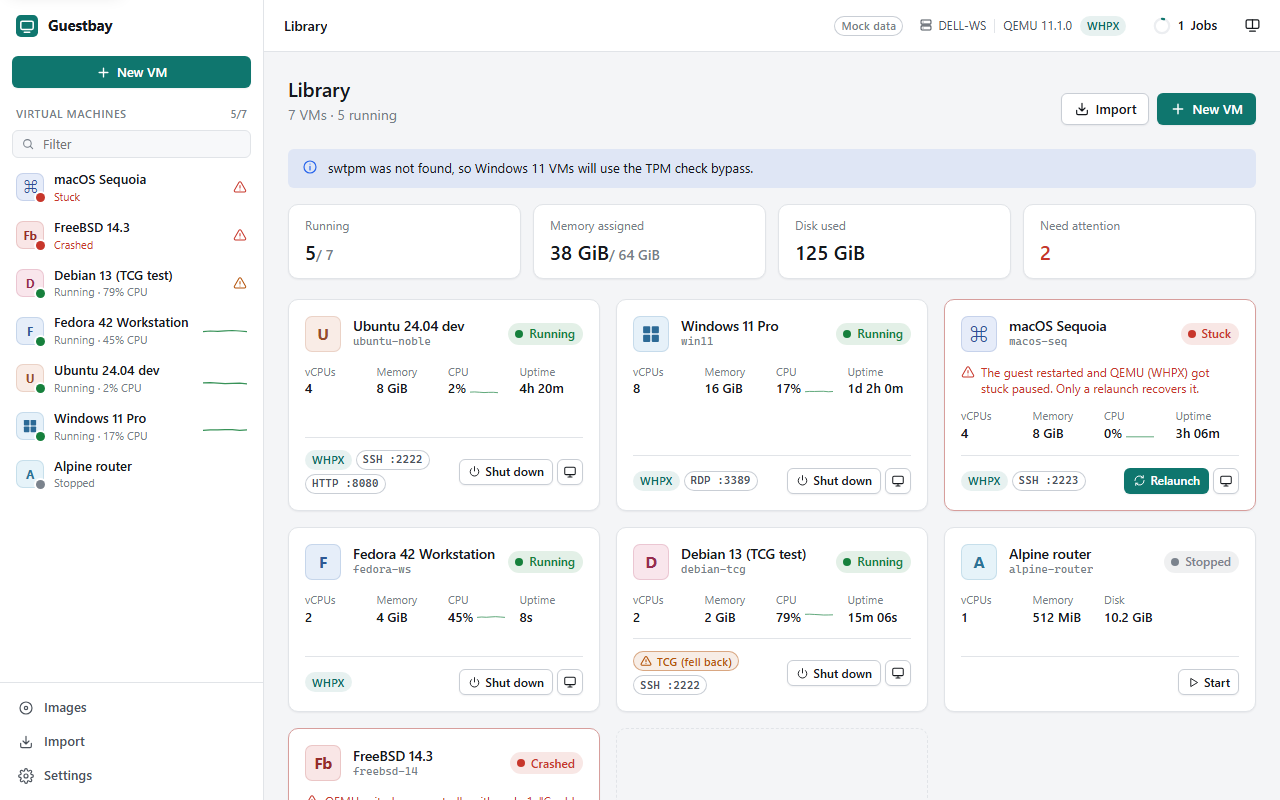
Task: Click the Stopped status badge on Alpine card
Action: (x=1201, y=562)
